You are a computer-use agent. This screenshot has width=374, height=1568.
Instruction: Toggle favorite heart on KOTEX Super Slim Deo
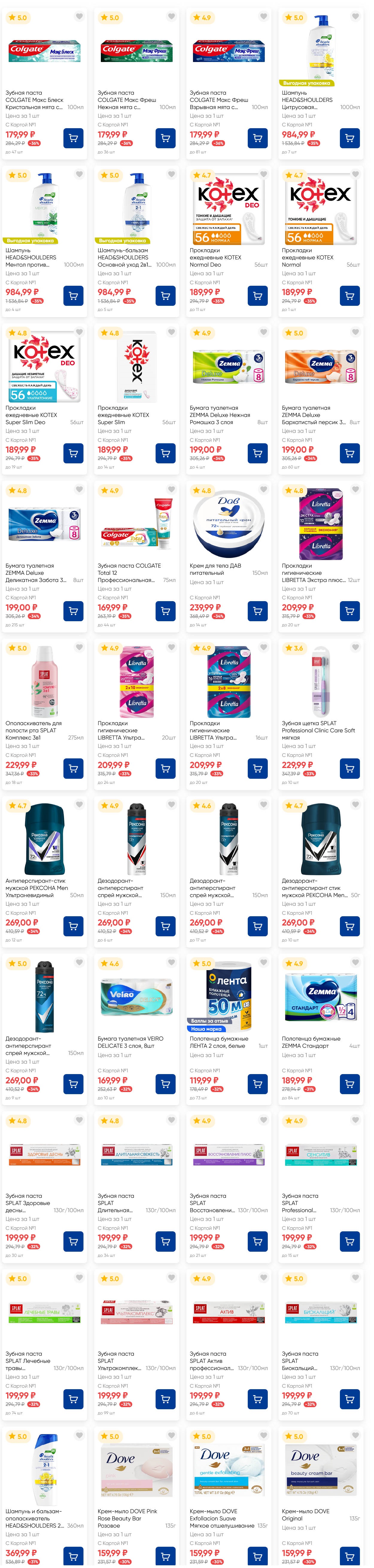79,332
